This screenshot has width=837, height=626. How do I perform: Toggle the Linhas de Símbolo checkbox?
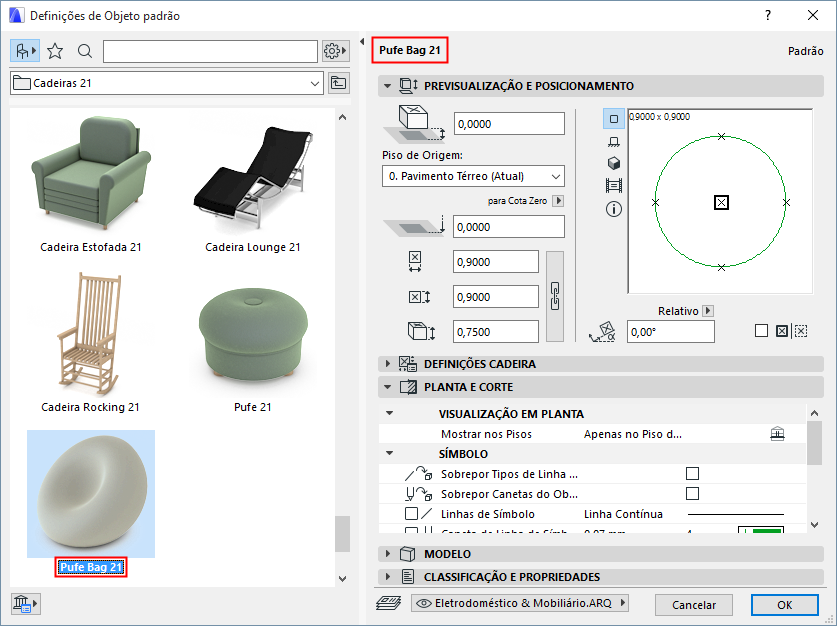tap(411, 514)
